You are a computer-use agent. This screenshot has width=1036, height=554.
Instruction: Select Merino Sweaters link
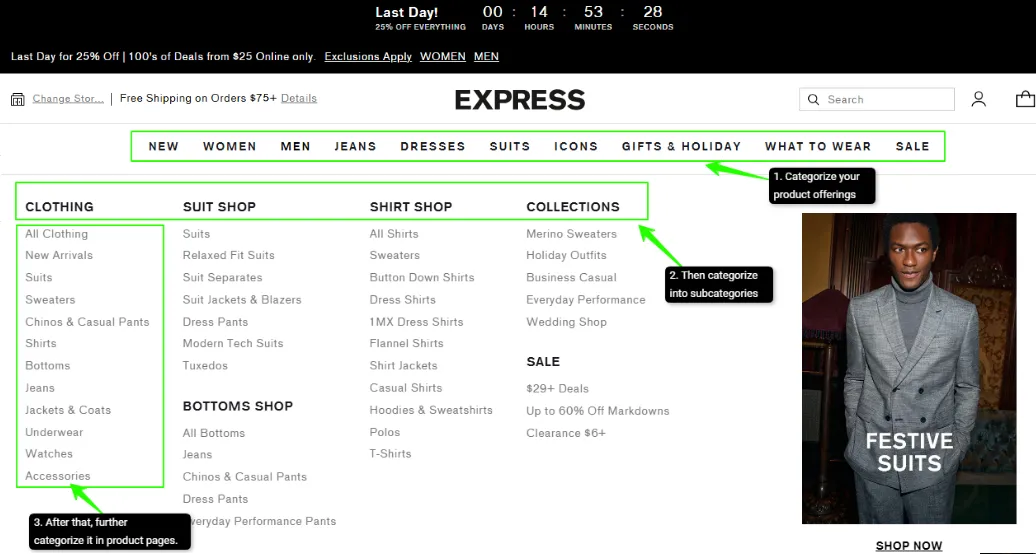click(572, 234)
